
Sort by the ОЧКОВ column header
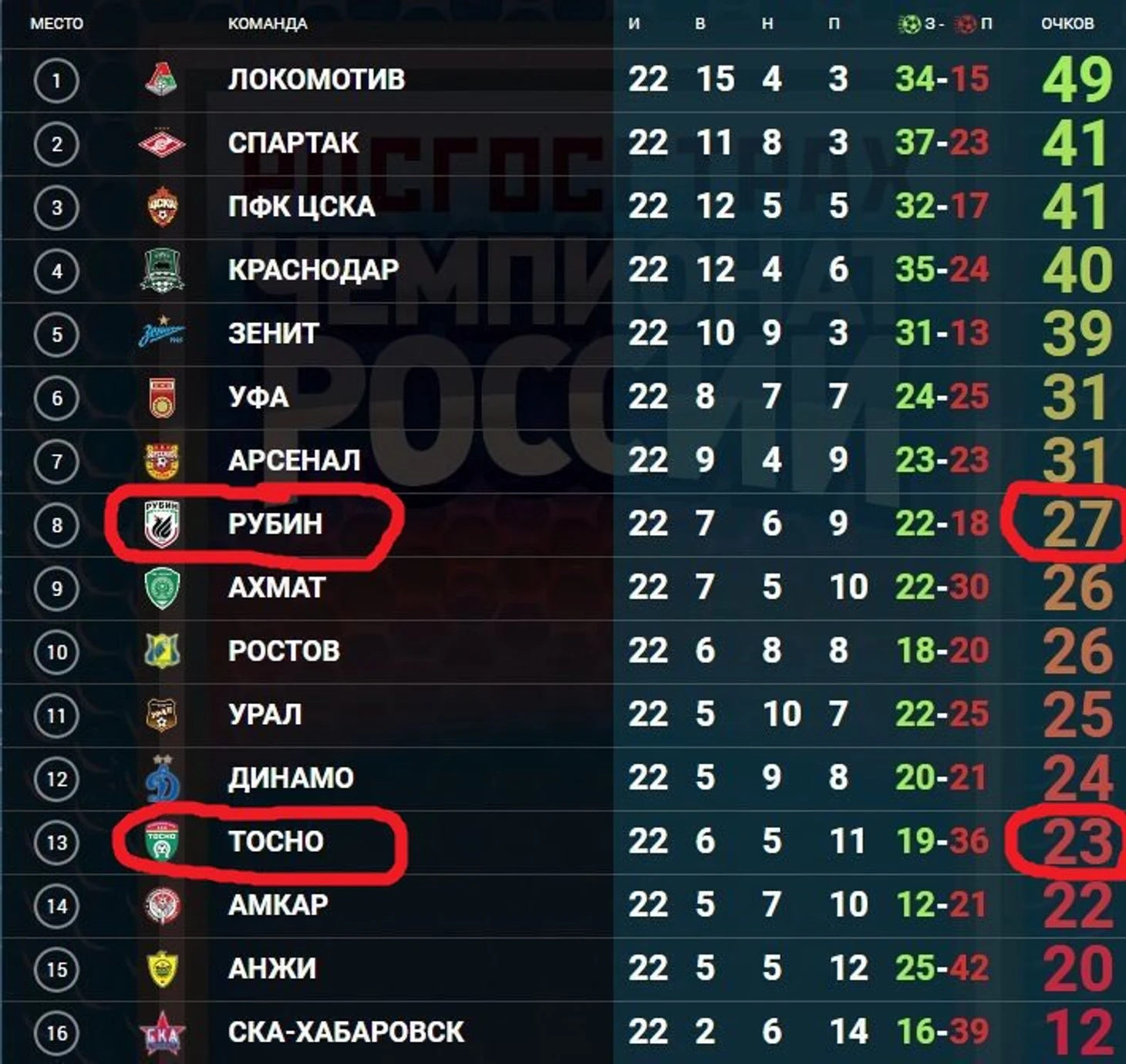click(1067, 24)
